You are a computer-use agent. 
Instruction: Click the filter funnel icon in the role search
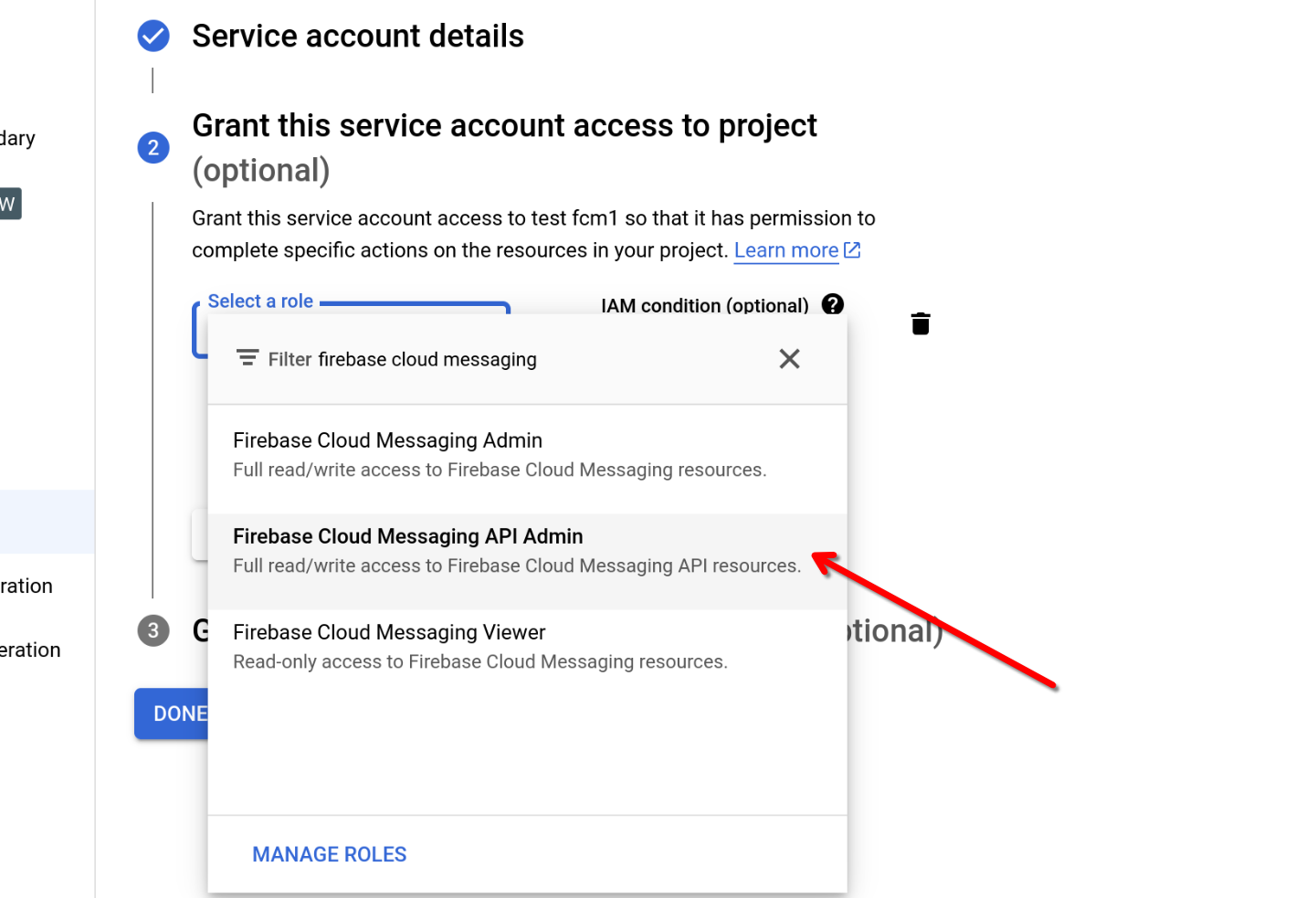coord(247,358)
